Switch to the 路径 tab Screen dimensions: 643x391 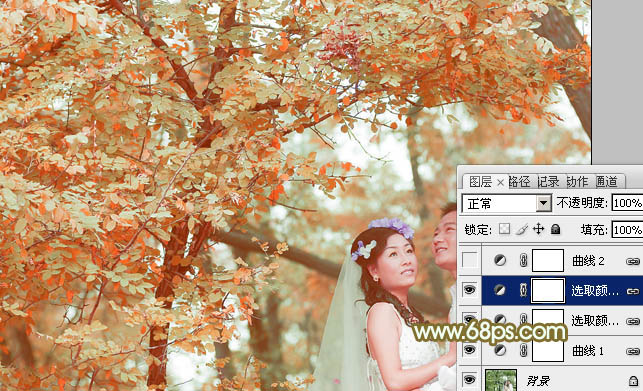(520, 181)
